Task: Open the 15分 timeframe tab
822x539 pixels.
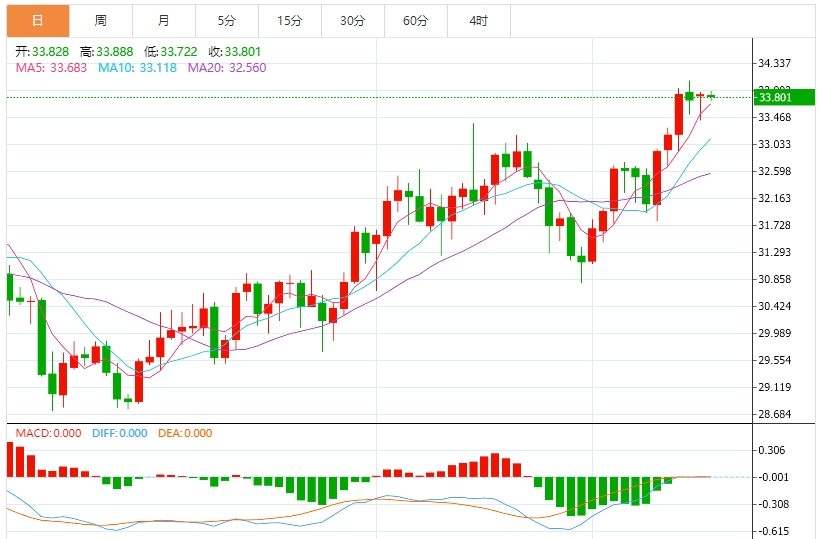Action: tap(289, 21)
